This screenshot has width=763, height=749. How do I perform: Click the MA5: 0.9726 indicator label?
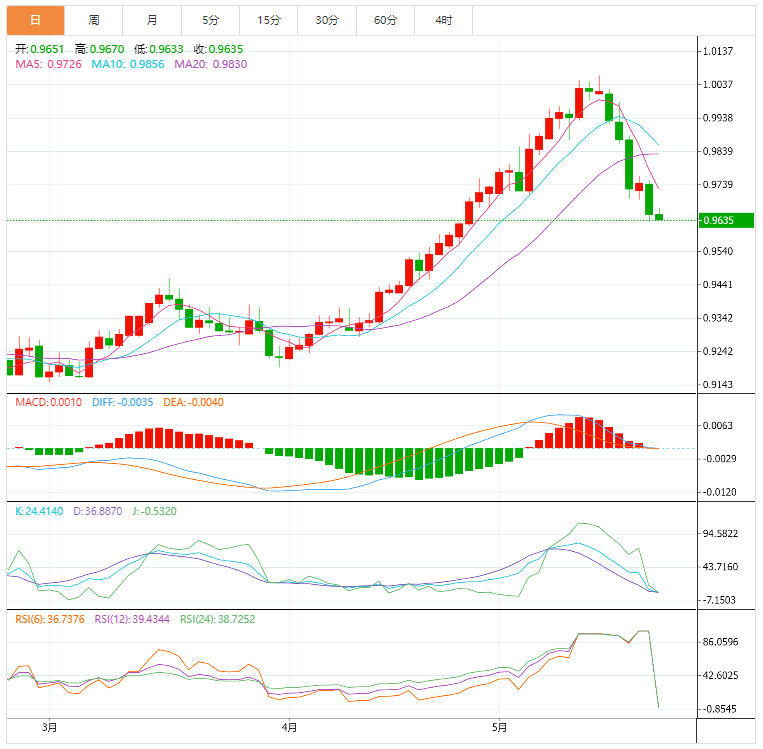[49, 64]
